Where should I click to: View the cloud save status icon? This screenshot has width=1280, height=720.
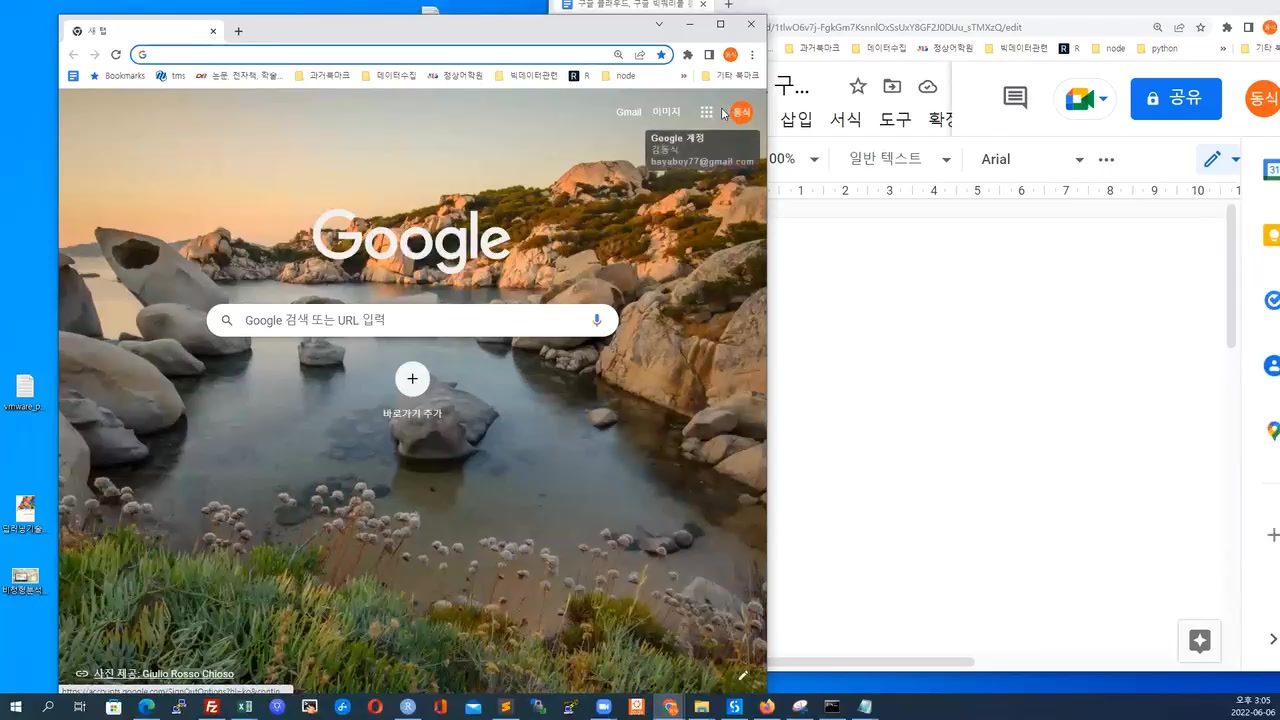point(927,87)
